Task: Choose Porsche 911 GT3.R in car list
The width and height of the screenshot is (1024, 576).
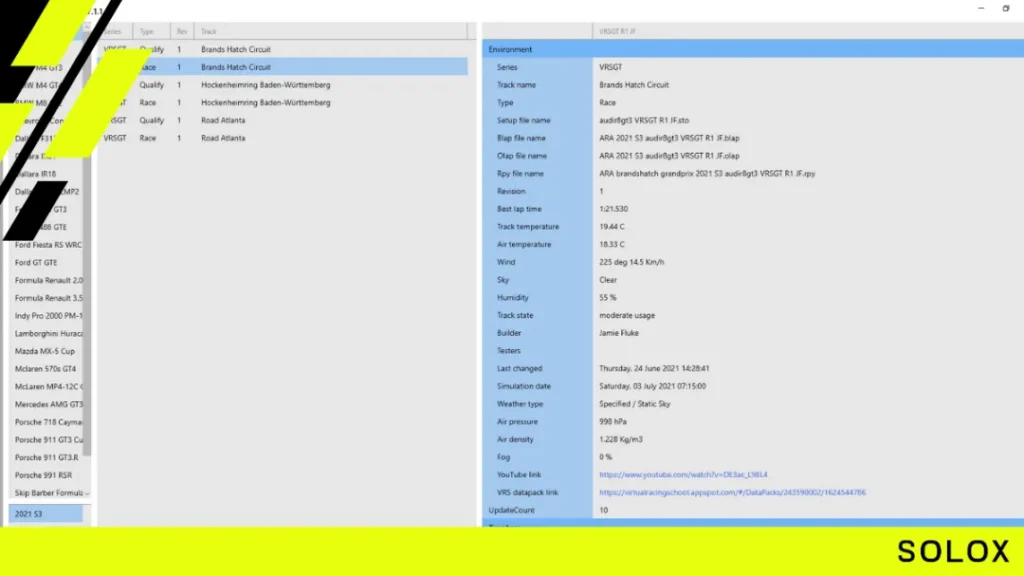Action: coord(46,457)
